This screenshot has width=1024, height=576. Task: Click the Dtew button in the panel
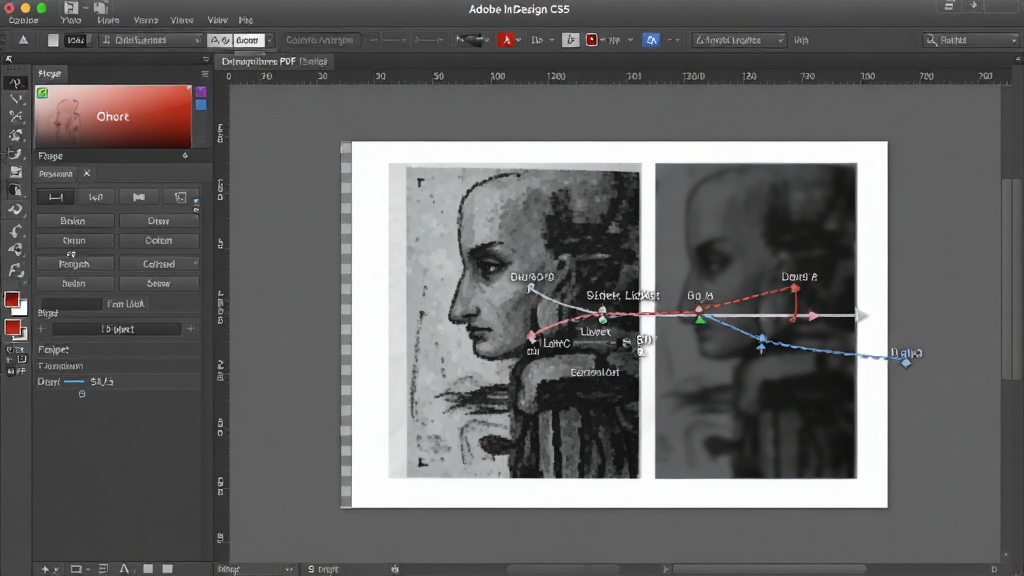[159, 221]
